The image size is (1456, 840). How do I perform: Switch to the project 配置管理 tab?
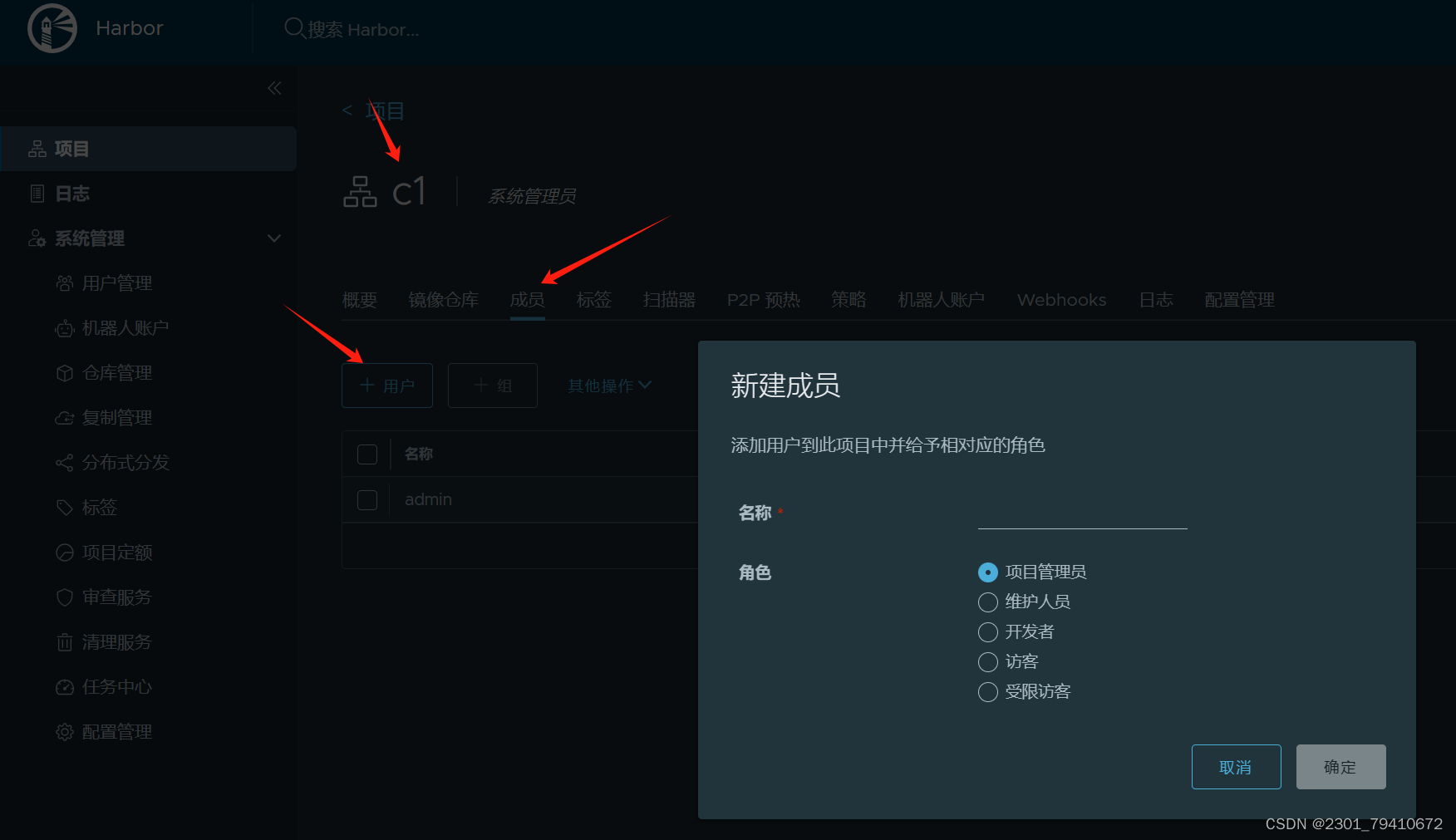1240,300
